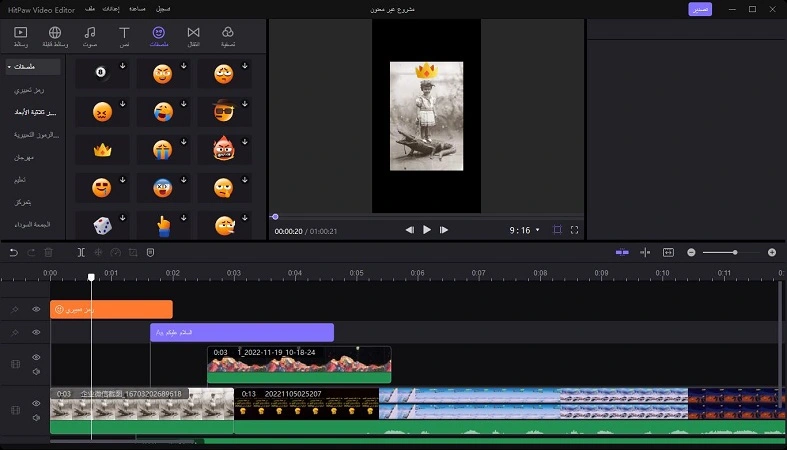Image resolution: width=787 pixels, height=450 pixels.
Task: Open the Media tab with play-frame icon
Action: (21, 37)
